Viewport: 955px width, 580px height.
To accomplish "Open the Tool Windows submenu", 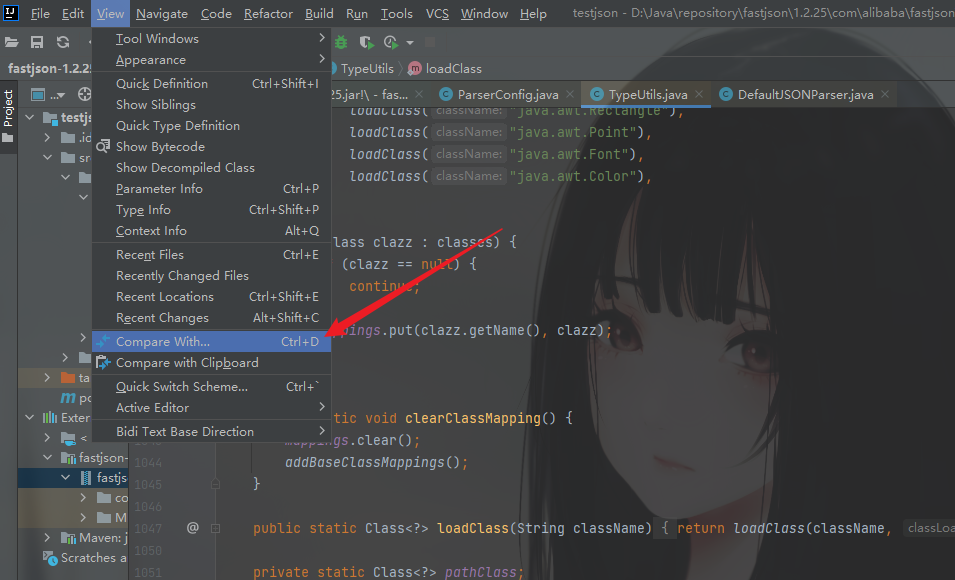I will (x=211, y=38).
